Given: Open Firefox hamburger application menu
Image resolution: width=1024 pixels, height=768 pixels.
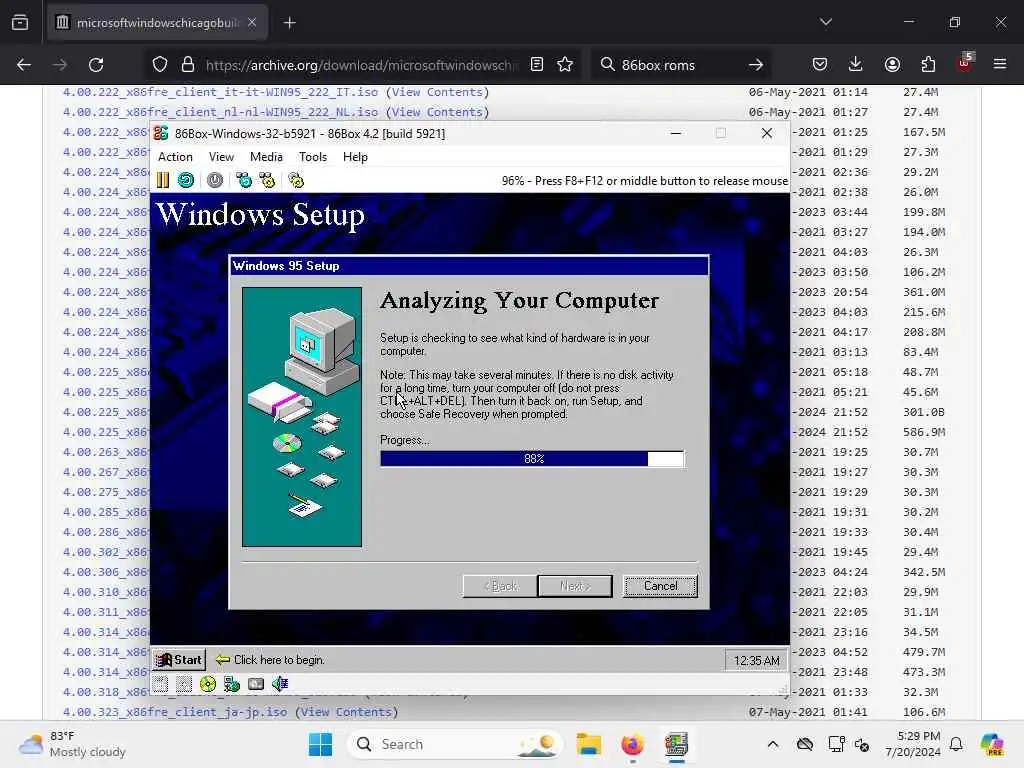Looking at the screenshot, I should 1000,65.
